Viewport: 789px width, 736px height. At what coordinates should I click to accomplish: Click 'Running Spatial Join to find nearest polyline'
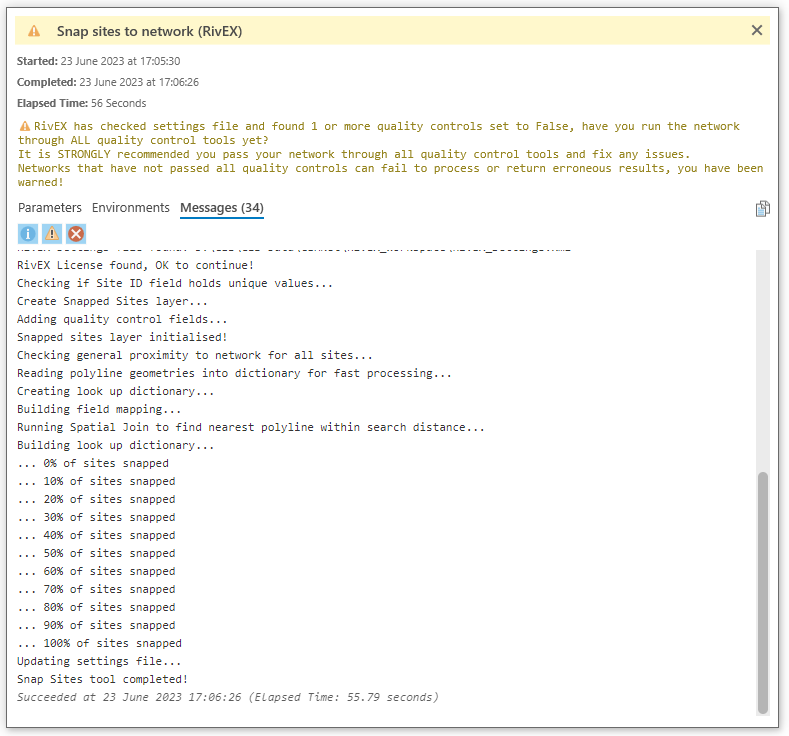click(x=251, y=427)
